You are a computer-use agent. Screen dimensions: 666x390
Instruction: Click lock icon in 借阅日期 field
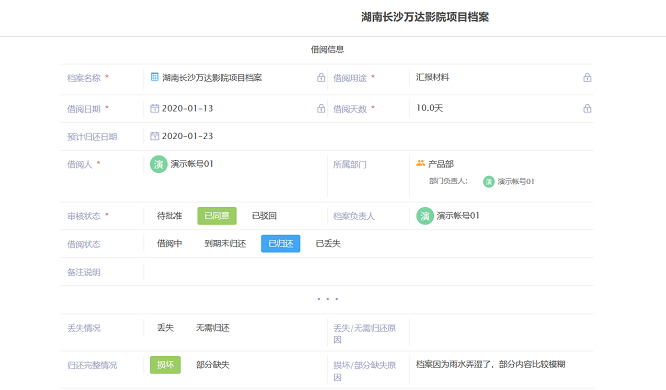click(x=321, y=108)
